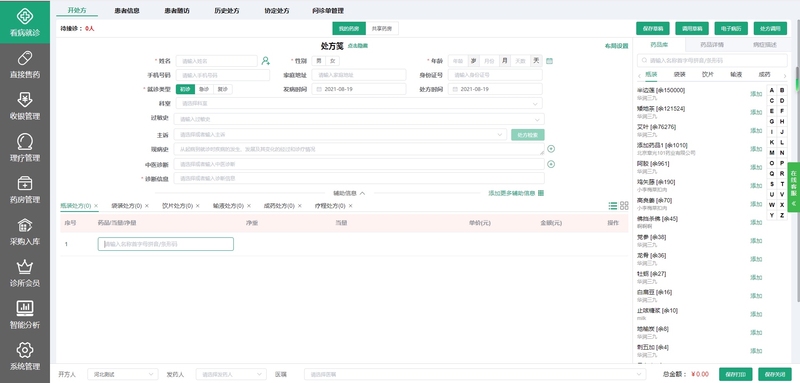Click the grid icon beside 添加更多辅助信息
800x383 pixels.
click(x=541, y=193)
